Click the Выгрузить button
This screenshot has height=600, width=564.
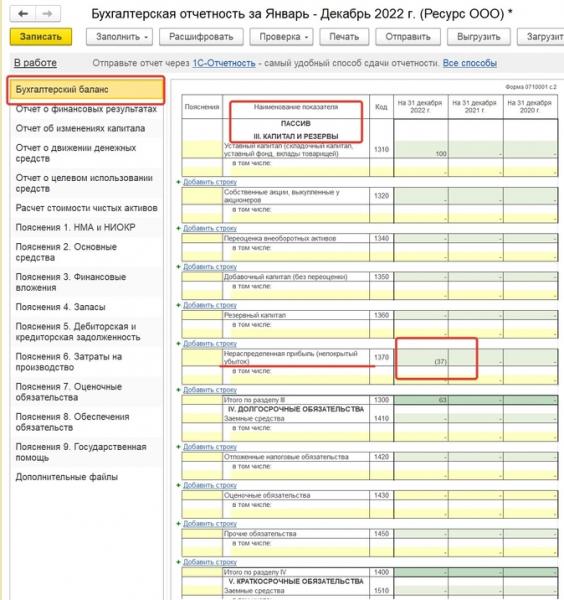(x=479, y=37)
